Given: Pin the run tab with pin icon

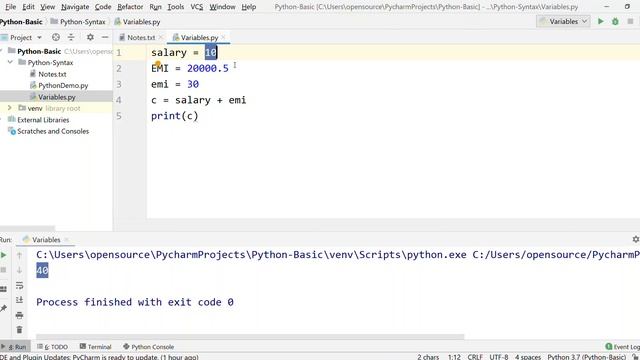Looking at the screenshot, I should (4, 308).
